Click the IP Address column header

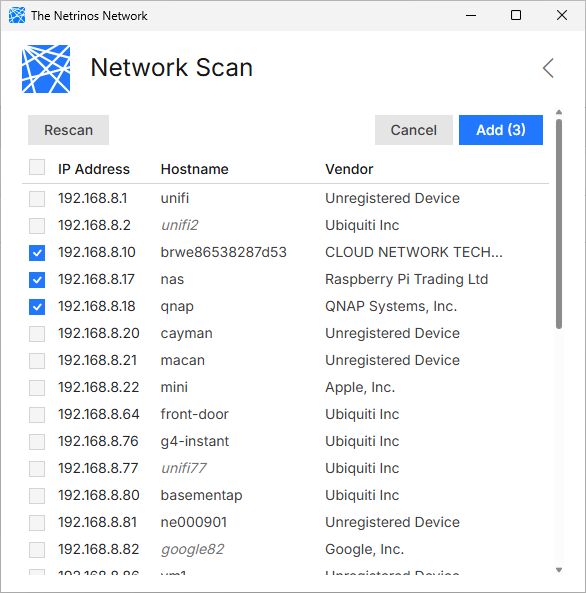pyautogui.click(x=94, y=169)
